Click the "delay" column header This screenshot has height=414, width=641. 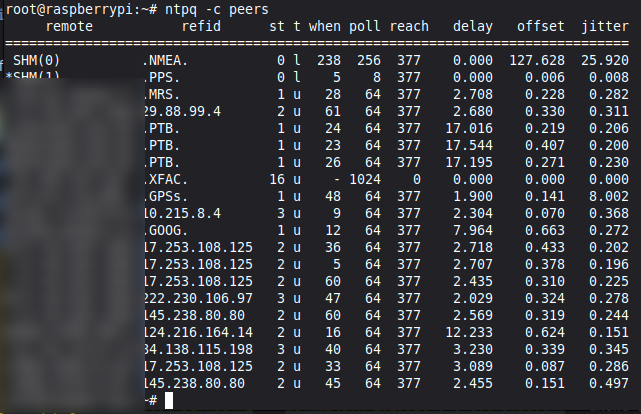tap(472, 24)
